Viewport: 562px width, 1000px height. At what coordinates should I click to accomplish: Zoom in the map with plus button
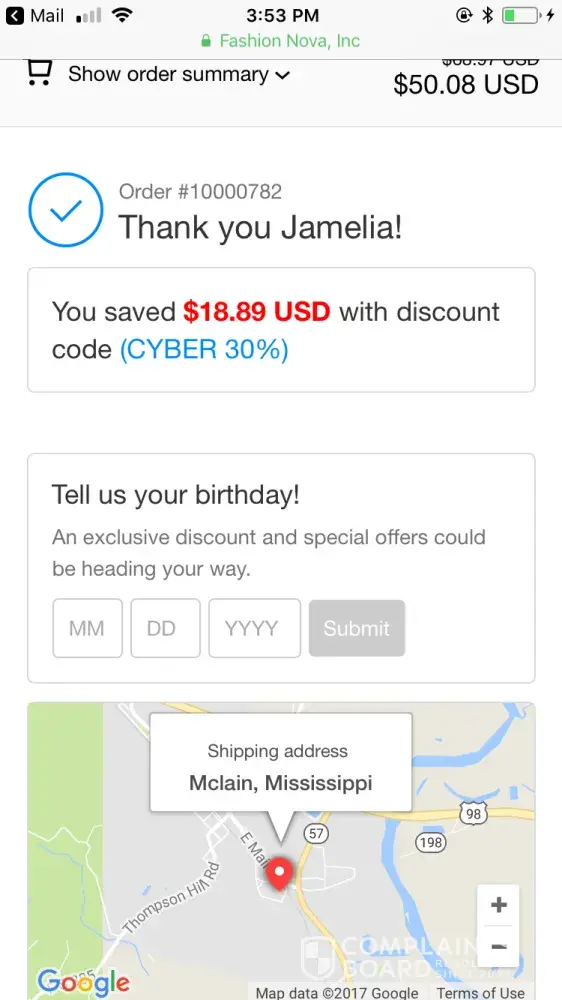coord(498,905)
